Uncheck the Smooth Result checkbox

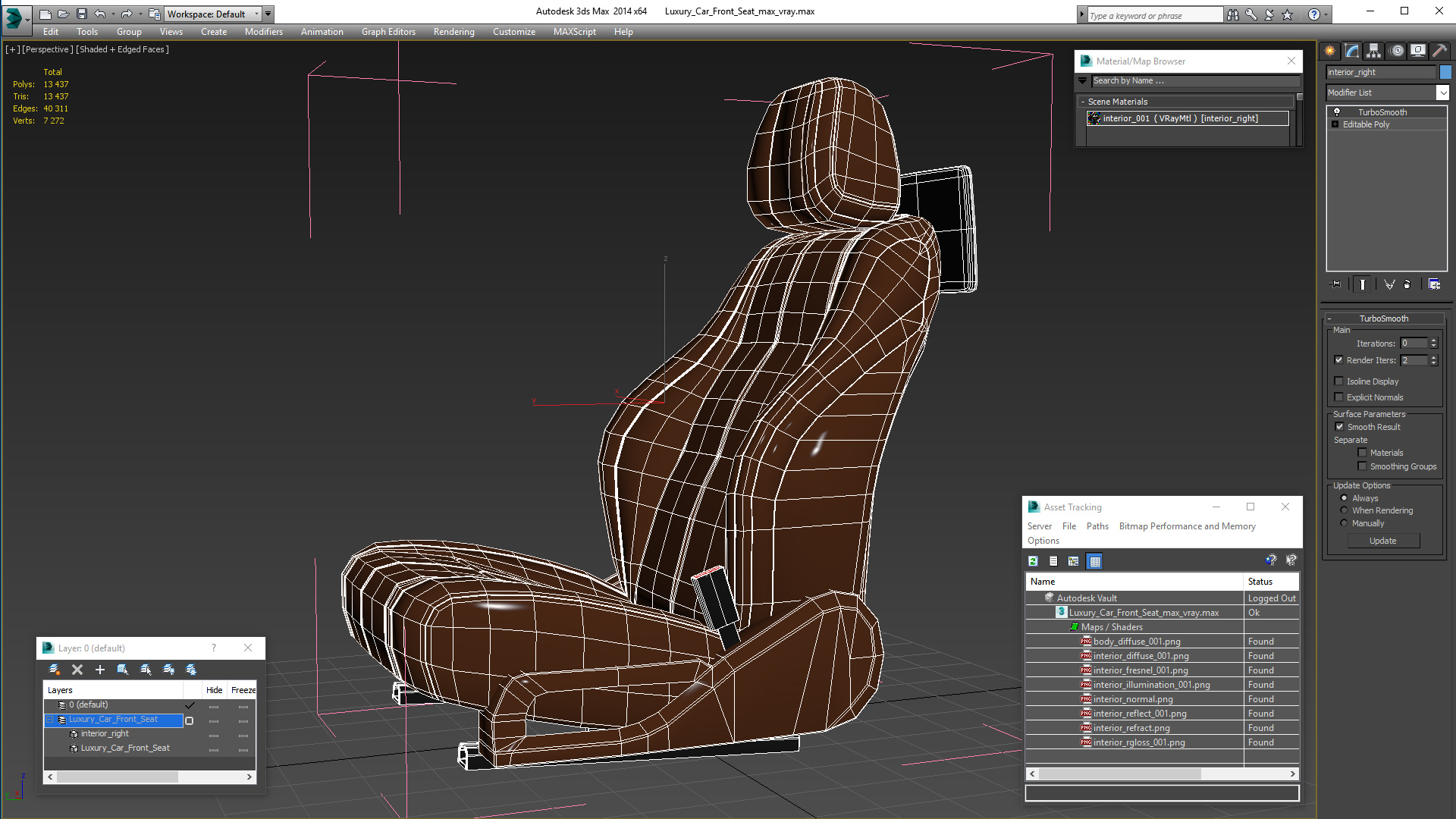point(1339,427)
